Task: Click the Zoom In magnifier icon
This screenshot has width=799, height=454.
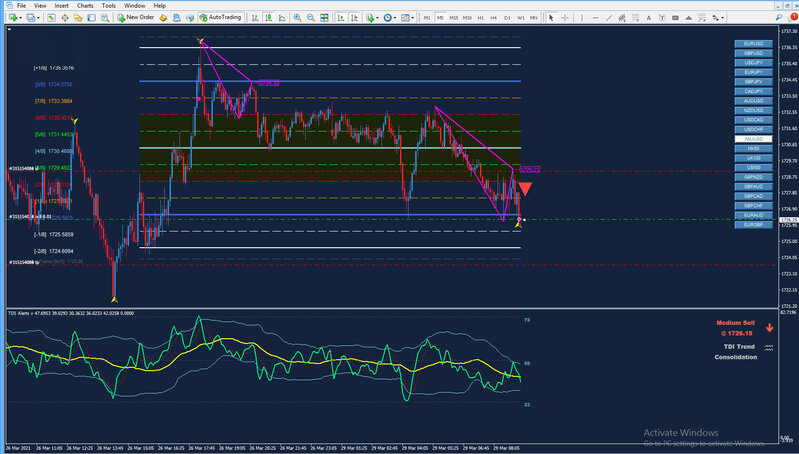Action: pos(297,17)
